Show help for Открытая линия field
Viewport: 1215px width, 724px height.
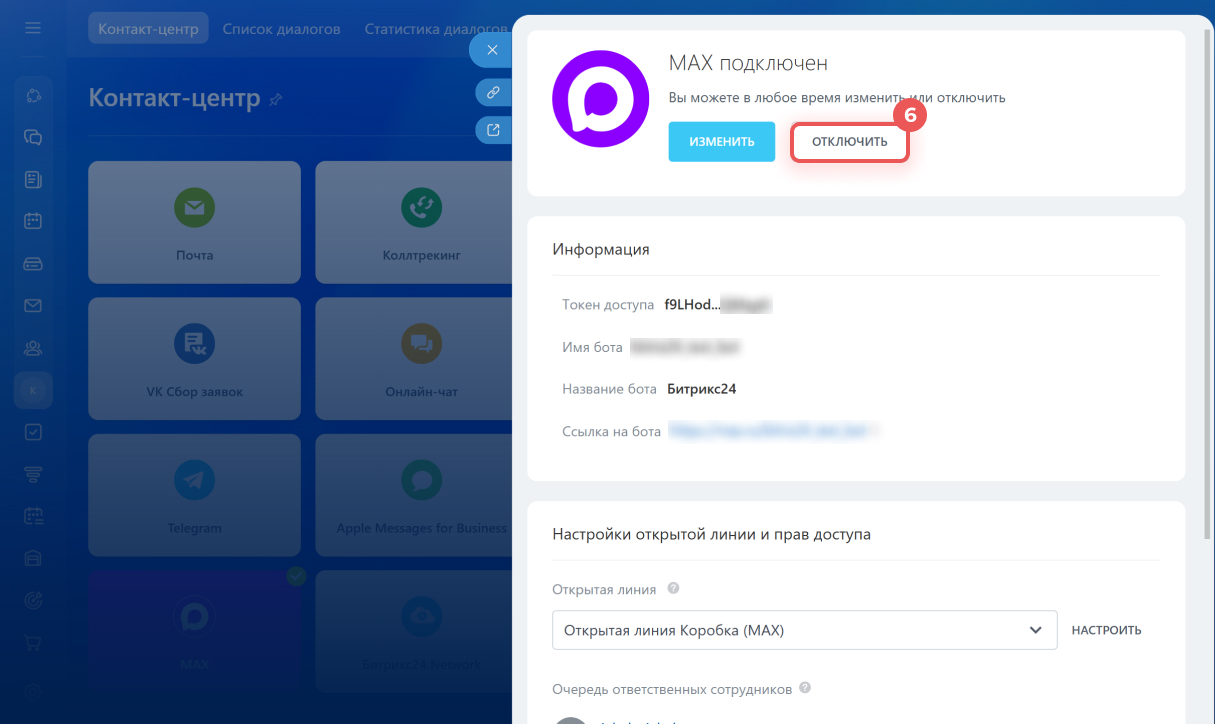673,588
